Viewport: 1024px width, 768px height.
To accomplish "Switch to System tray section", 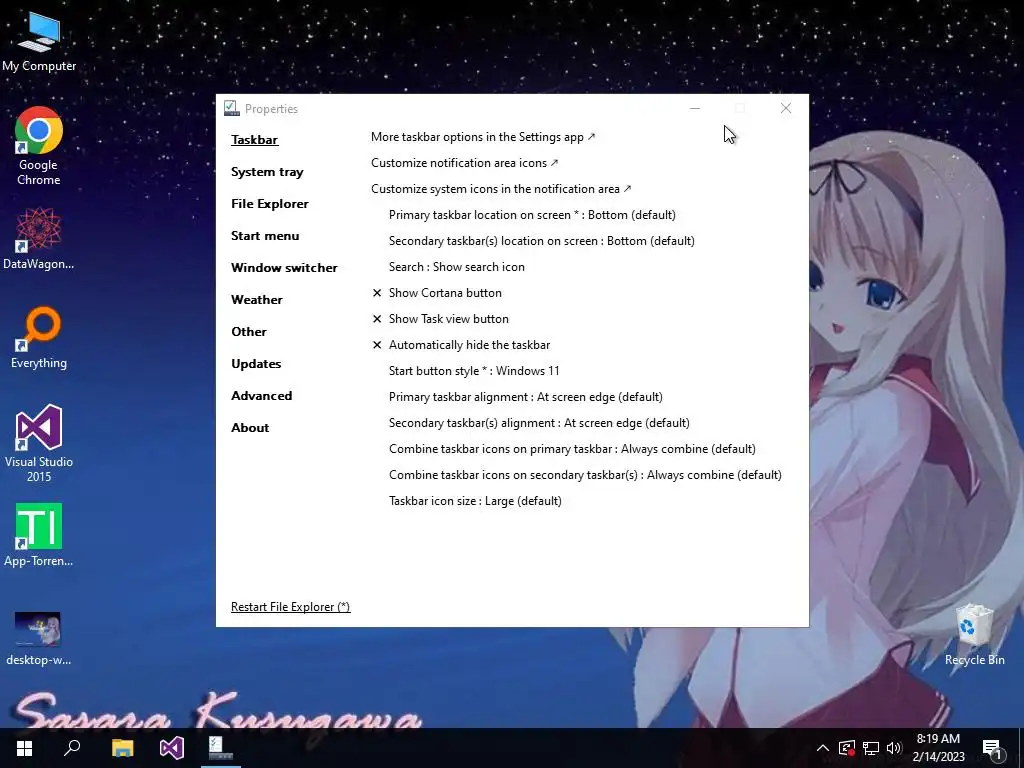I will 267,172.
